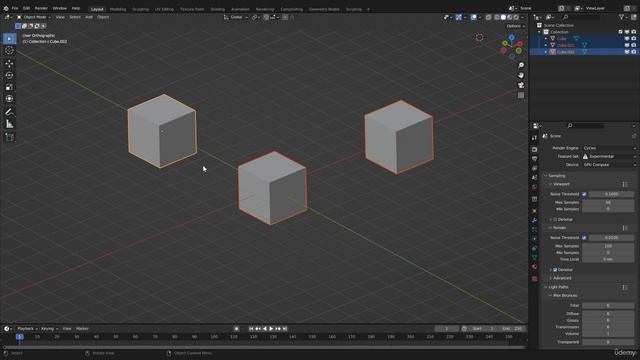Hide the Collection using its eye icon
Image resolution: width=640 pixels, height=360 pixels.
click(627, 32)
